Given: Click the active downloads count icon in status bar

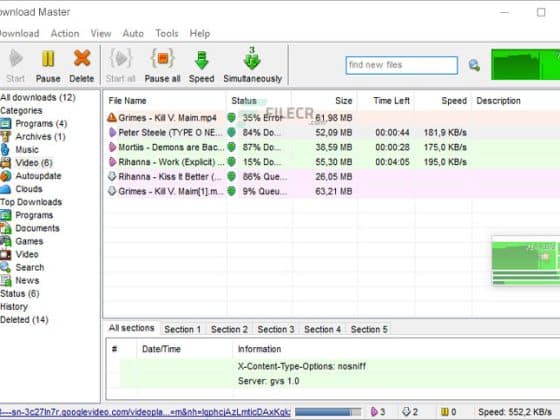Looking at the screenshot, I should [374, 412].
